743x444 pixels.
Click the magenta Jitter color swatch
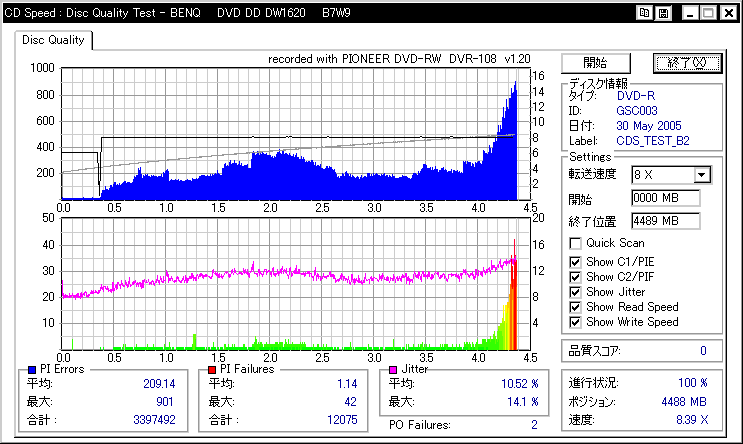(393, 370)
